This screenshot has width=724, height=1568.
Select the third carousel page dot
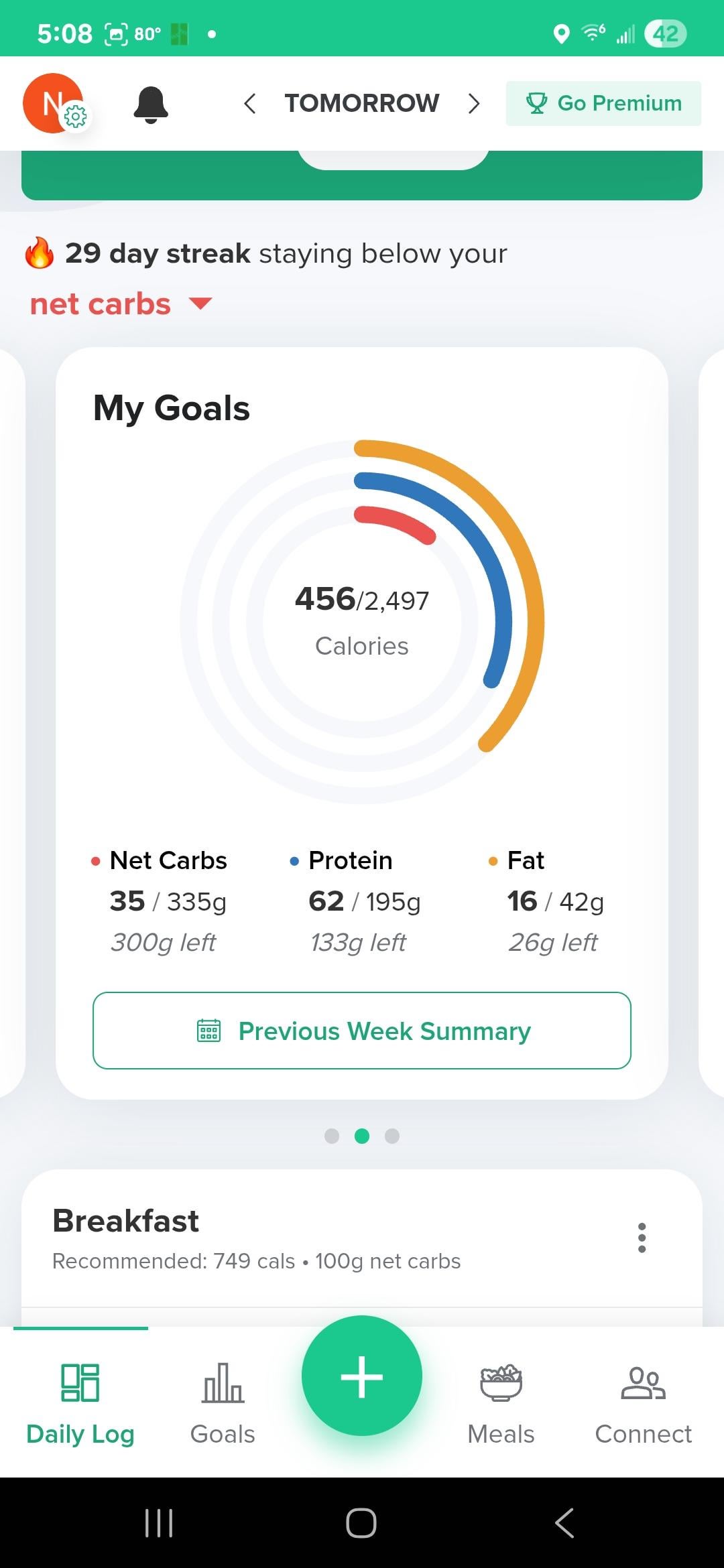[x=392, y=1136]
